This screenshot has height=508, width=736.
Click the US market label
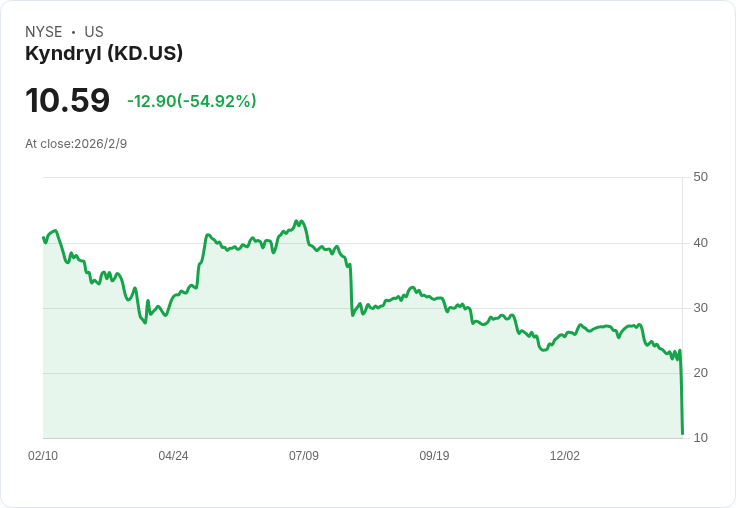pos(94,32)
